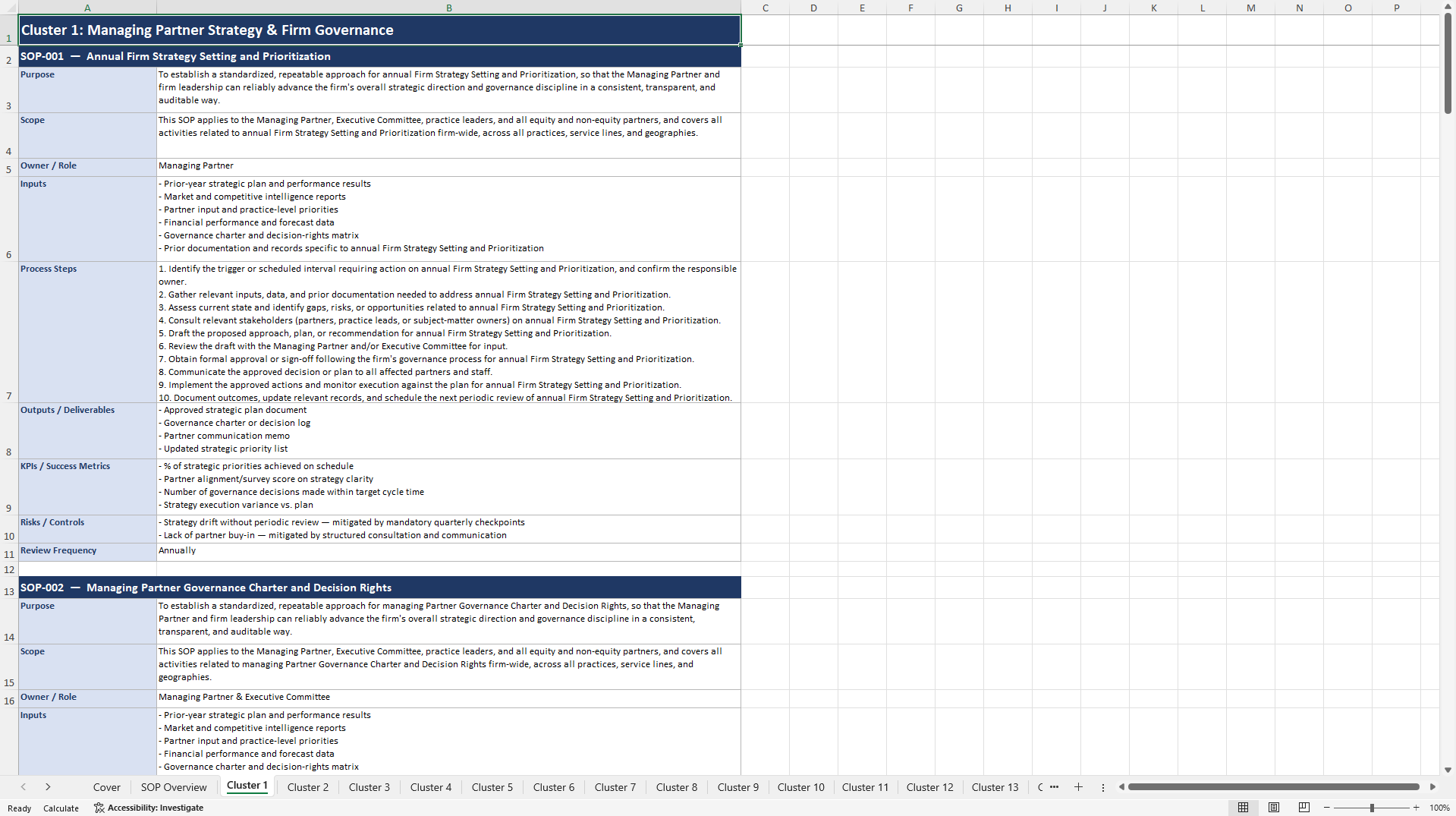Switch to Cluster 13 sheet tab

pos(995,787)
